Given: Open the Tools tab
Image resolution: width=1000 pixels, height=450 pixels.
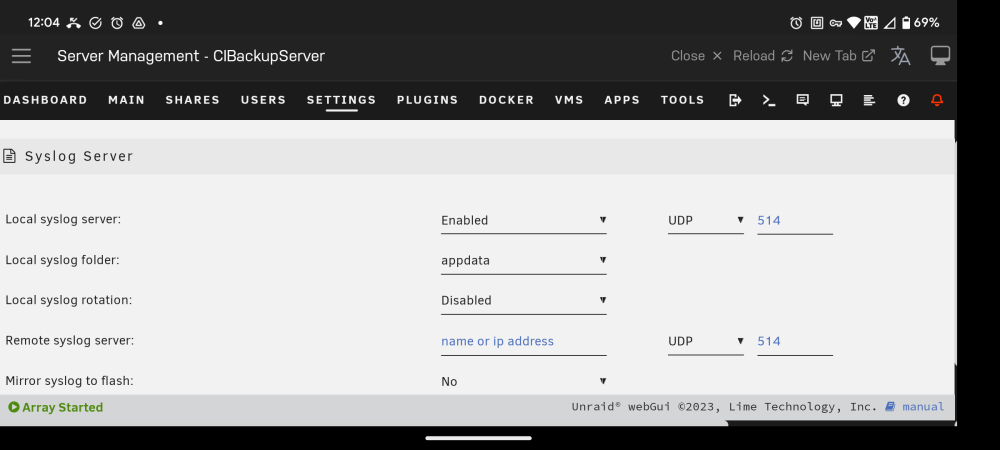Looking at the screenshot, I should [682, 100].
